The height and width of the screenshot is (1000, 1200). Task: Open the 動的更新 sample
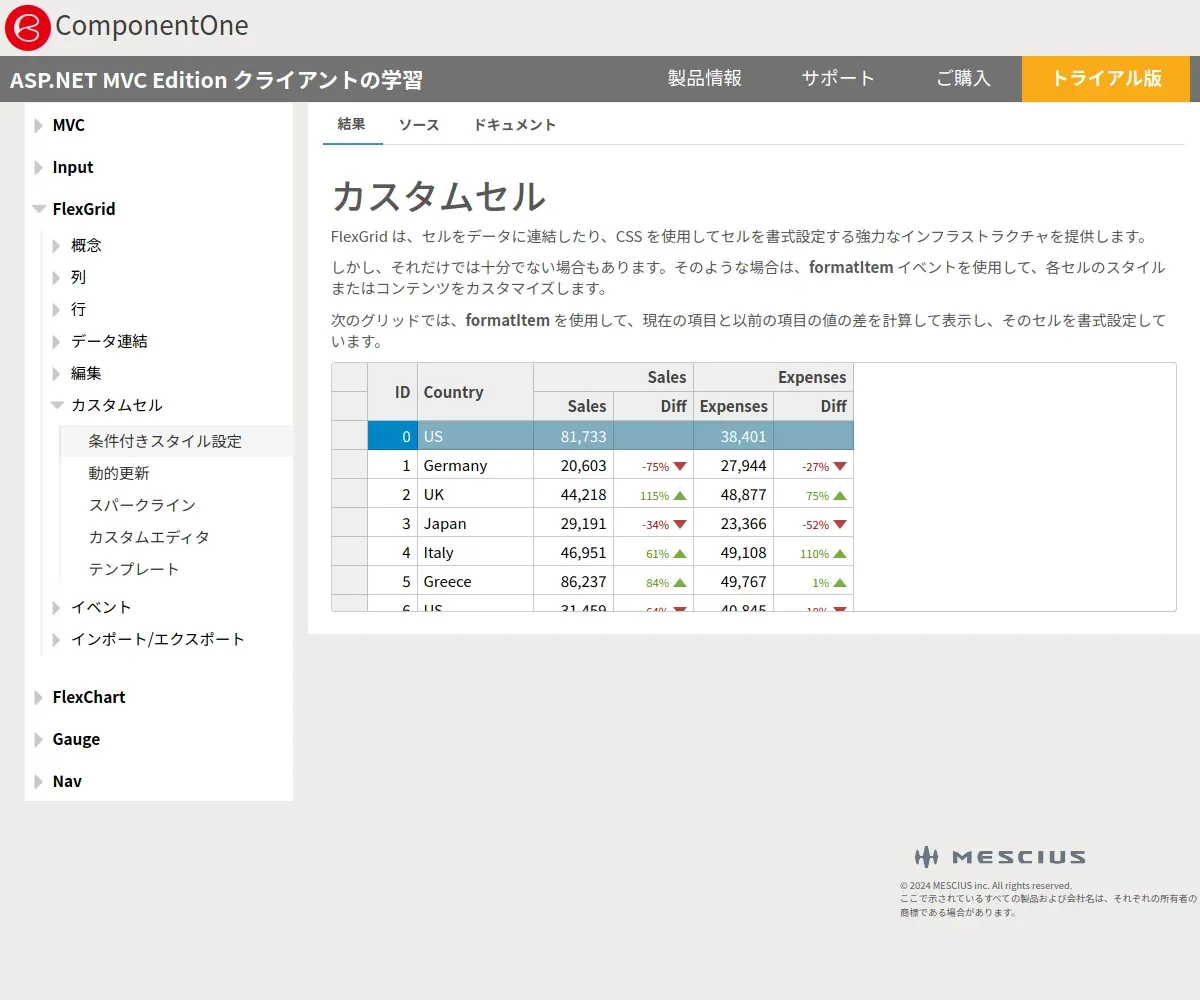coord(119,473)
